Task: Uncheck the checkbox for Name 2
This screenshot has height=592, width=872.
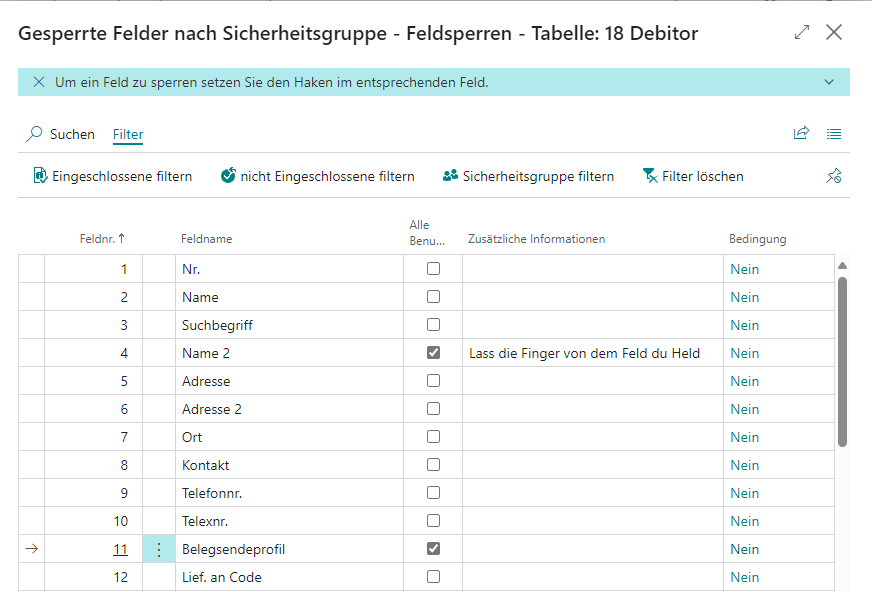Action: (433, 353)
